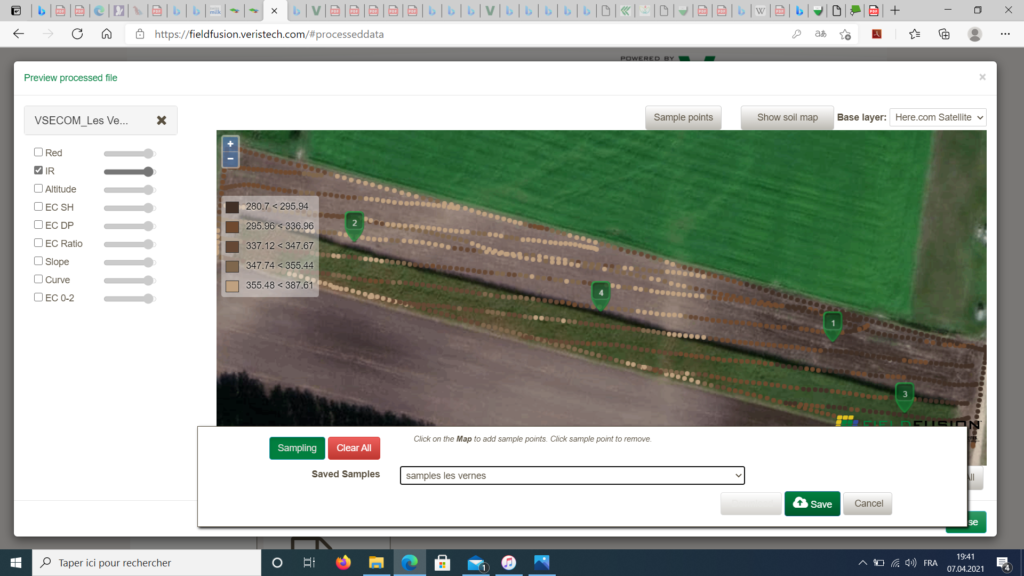Adjust the IR opacity slider
This screenshot has height=576, width=1024.
tap(130, 172)
